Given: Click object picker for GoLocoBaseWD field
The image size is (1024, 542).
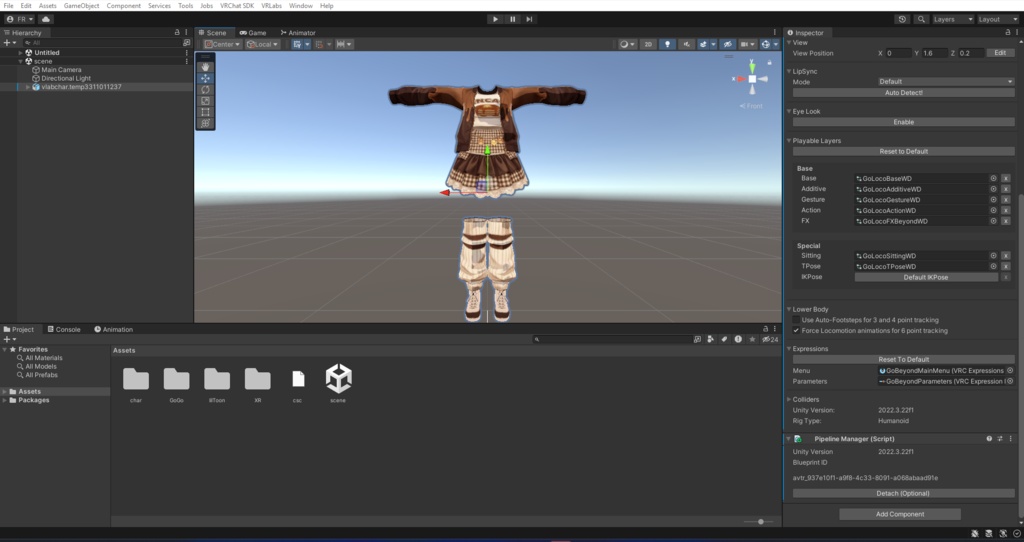Looking at the screenshot, I should point(993,178).
